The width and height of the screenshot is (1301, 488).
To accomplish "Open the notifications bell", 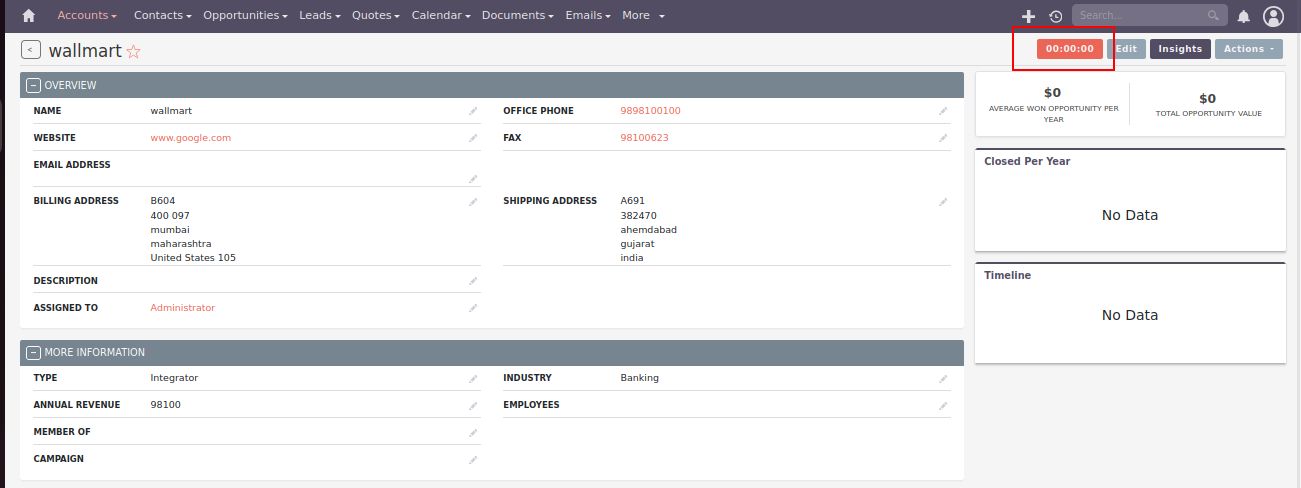I will tap(1244, 16).
